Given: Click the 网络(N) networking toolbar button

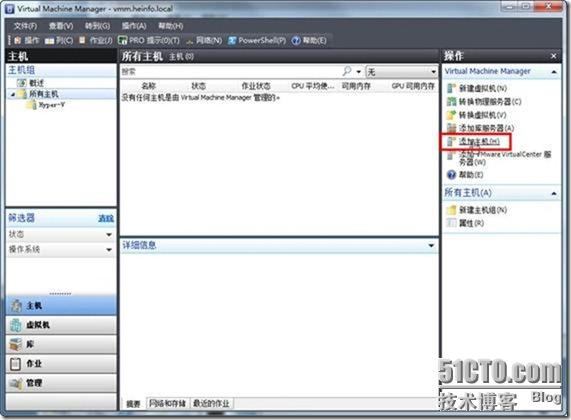Looking at the screenshot, I should (x=204, y=40).
